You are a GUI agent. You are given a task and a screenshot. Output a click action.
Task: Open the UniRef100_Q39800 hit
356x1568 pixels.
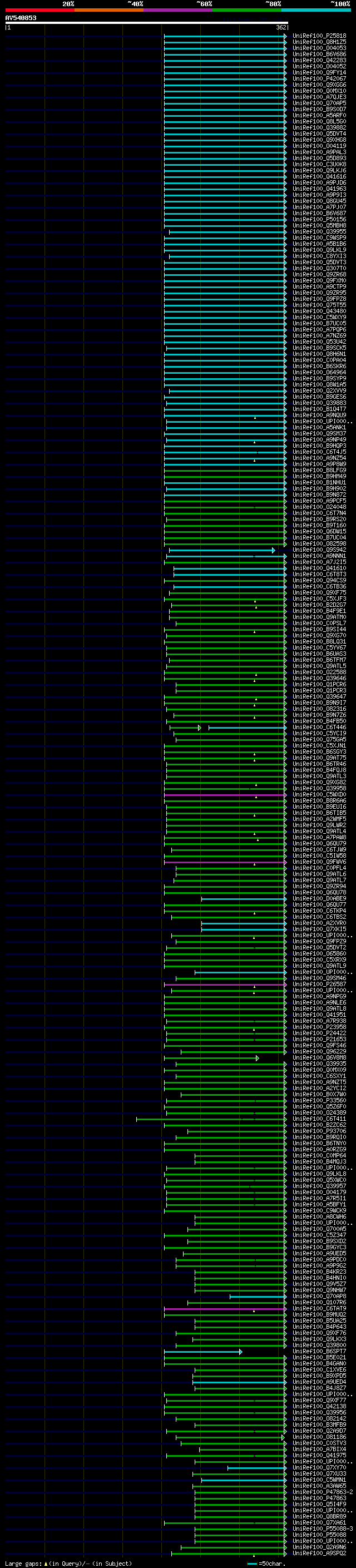pos(319,1346)
